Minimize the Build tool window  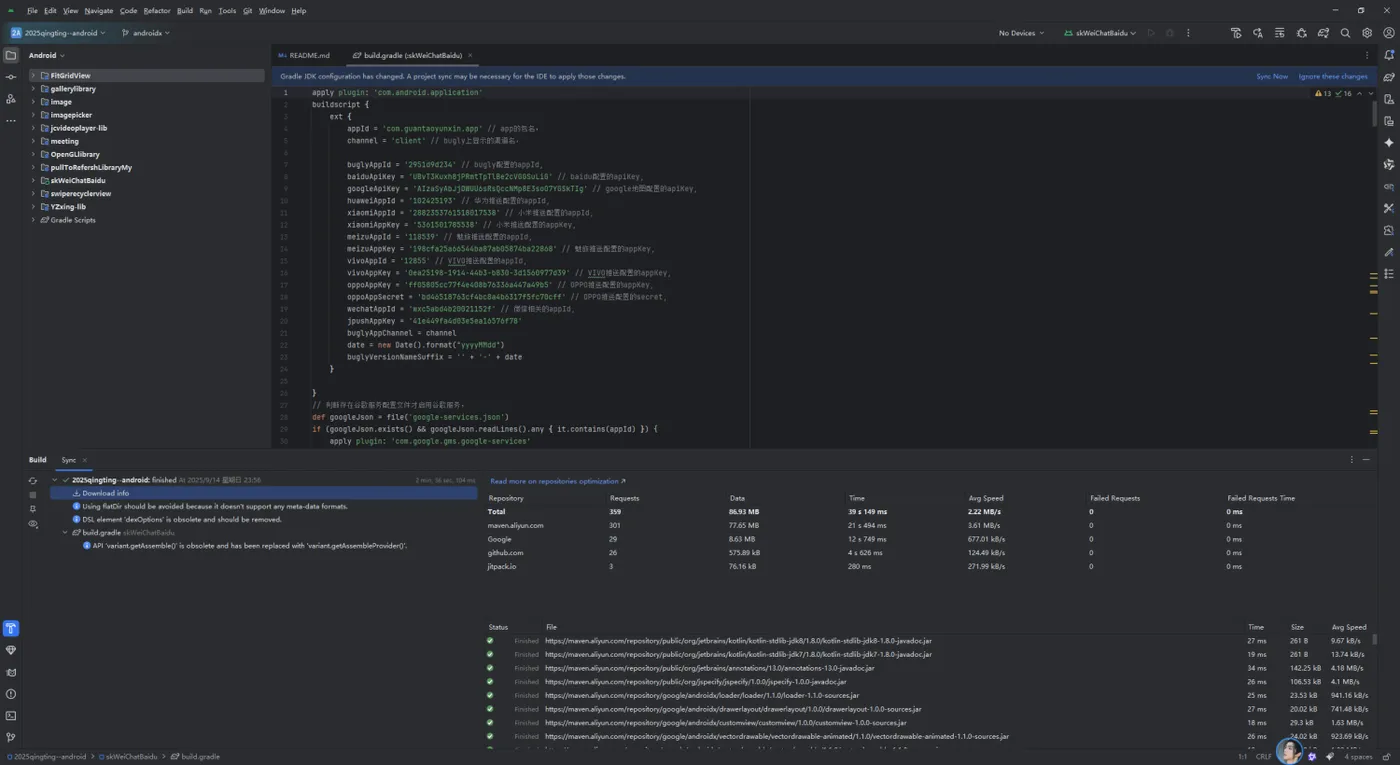click(1367, 460)
